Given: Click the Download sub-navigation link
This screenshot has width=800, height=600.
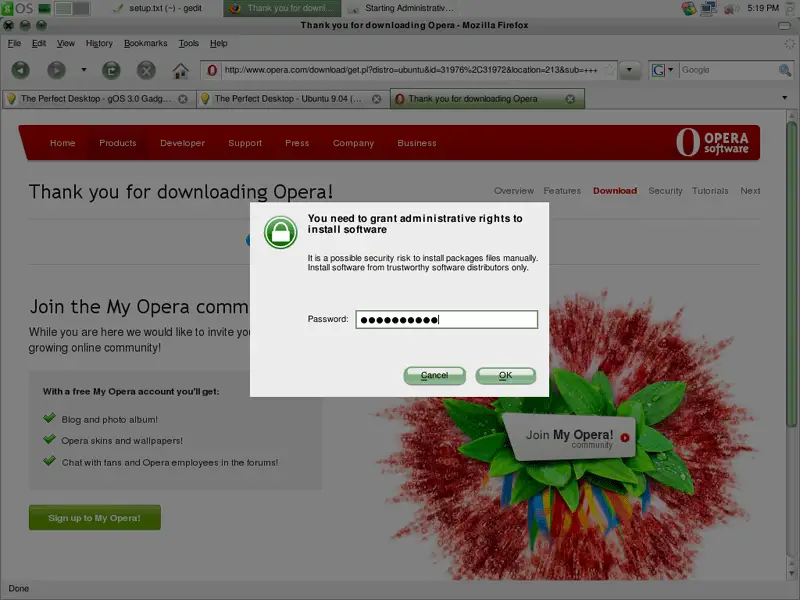Looking at the screenshot, I should click(615, 191).
